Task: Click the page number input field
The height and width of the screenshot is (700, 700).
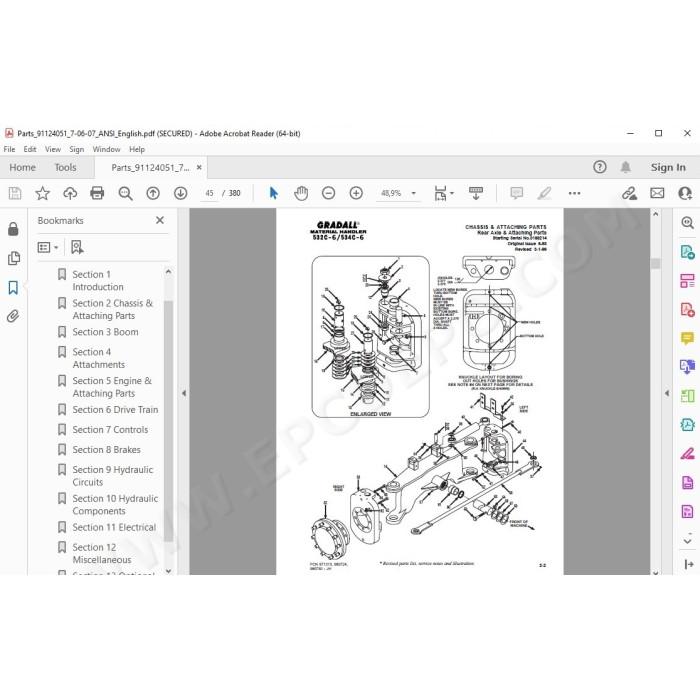Action: (x=209, y=193)
